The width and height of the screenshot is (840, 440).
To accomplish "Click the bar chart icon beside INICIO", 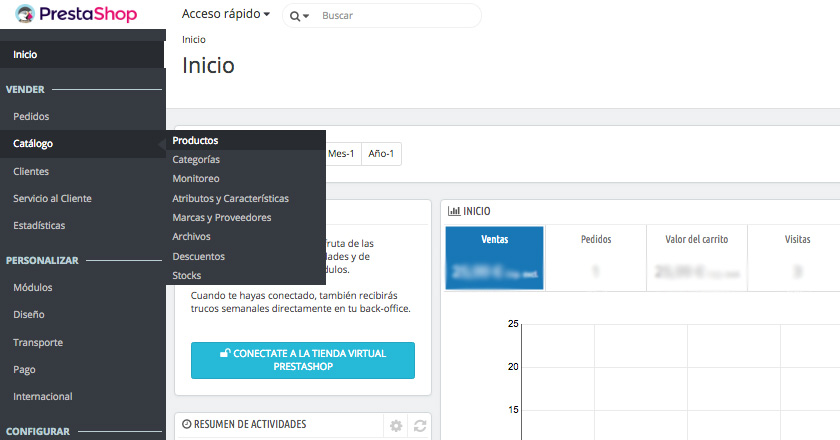I will click(454, 211).
